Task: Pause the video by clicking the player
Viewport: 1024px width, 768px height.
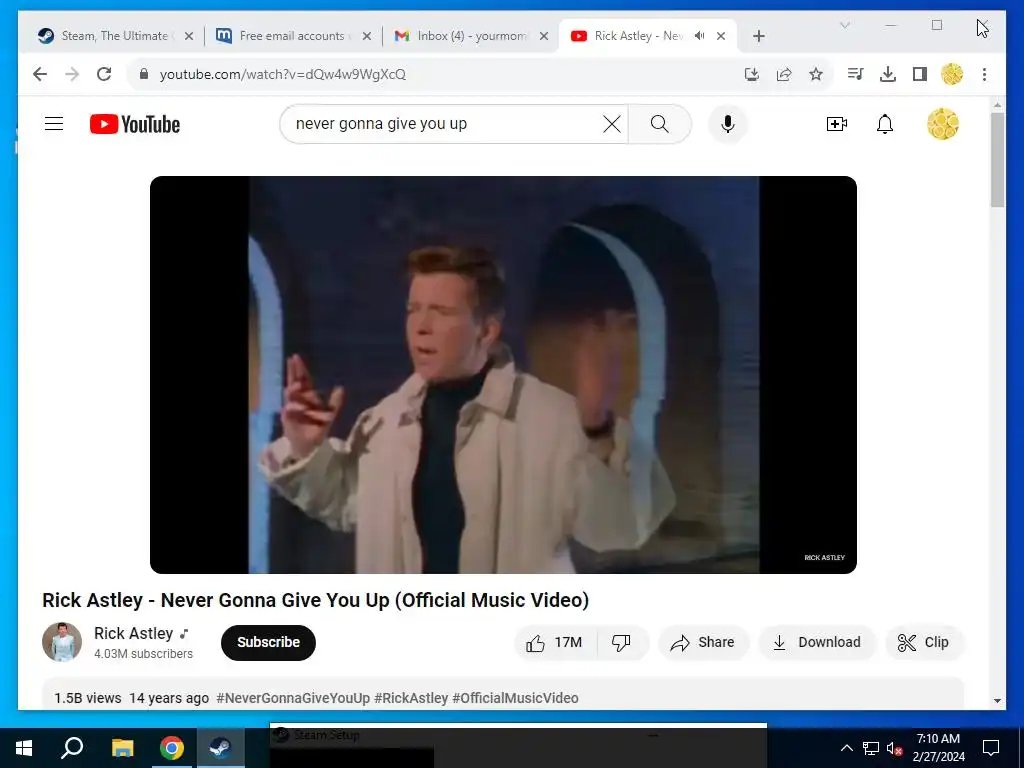Action: tap(503, 375)
